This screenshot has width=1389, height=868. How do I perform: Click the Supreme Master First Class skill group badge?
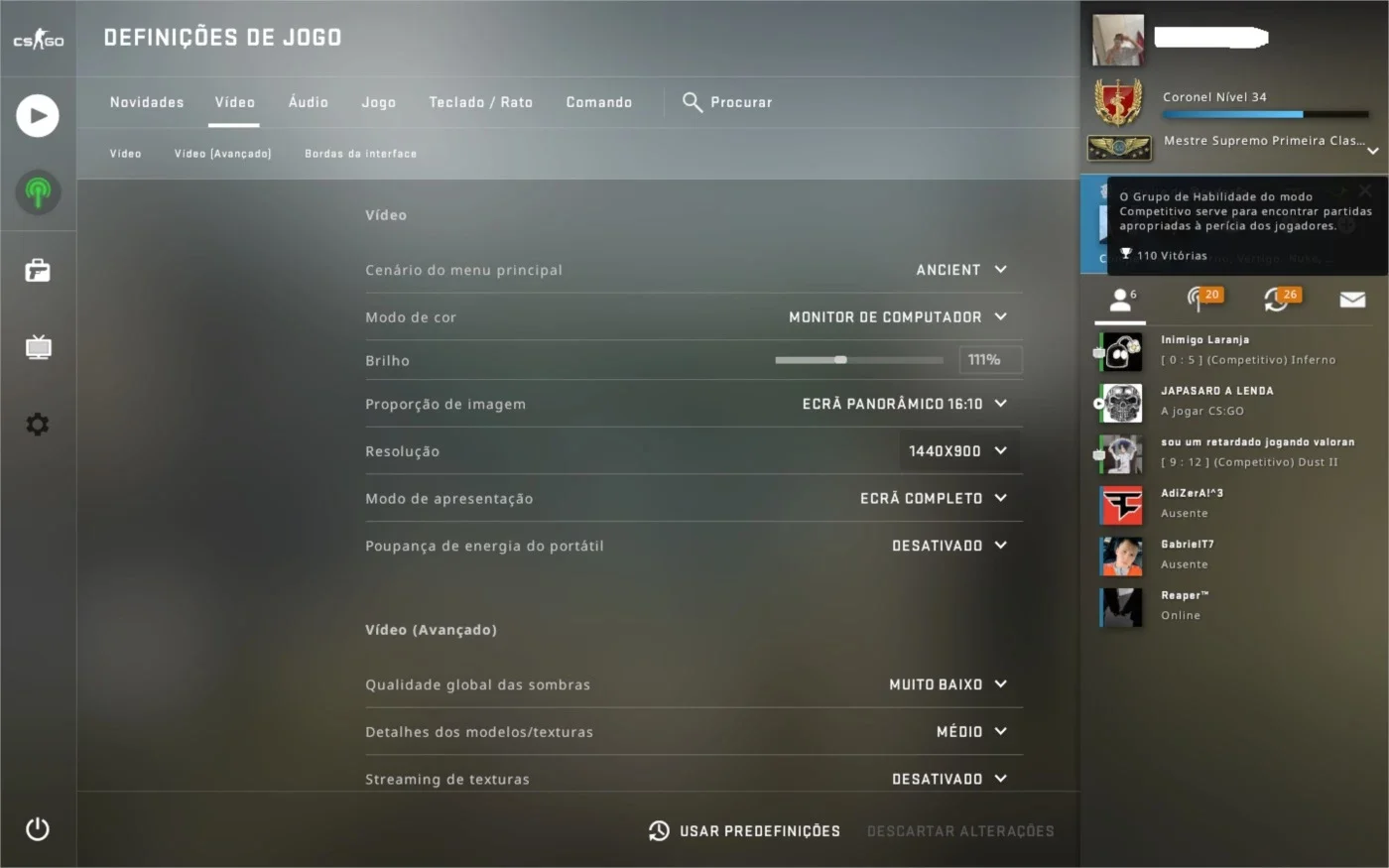[1119, 148]
